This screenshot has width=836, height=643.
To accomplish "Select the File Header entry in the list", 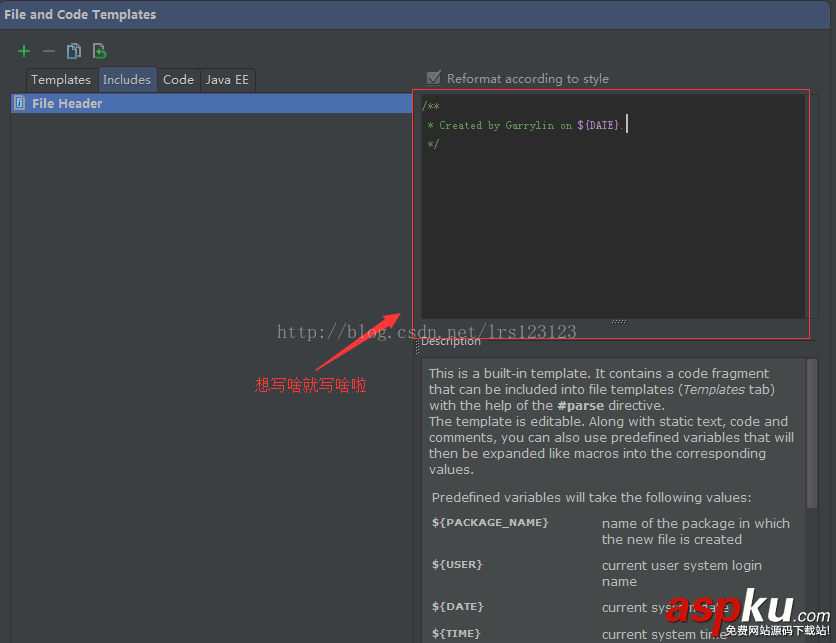I will (x=67, y=103).
